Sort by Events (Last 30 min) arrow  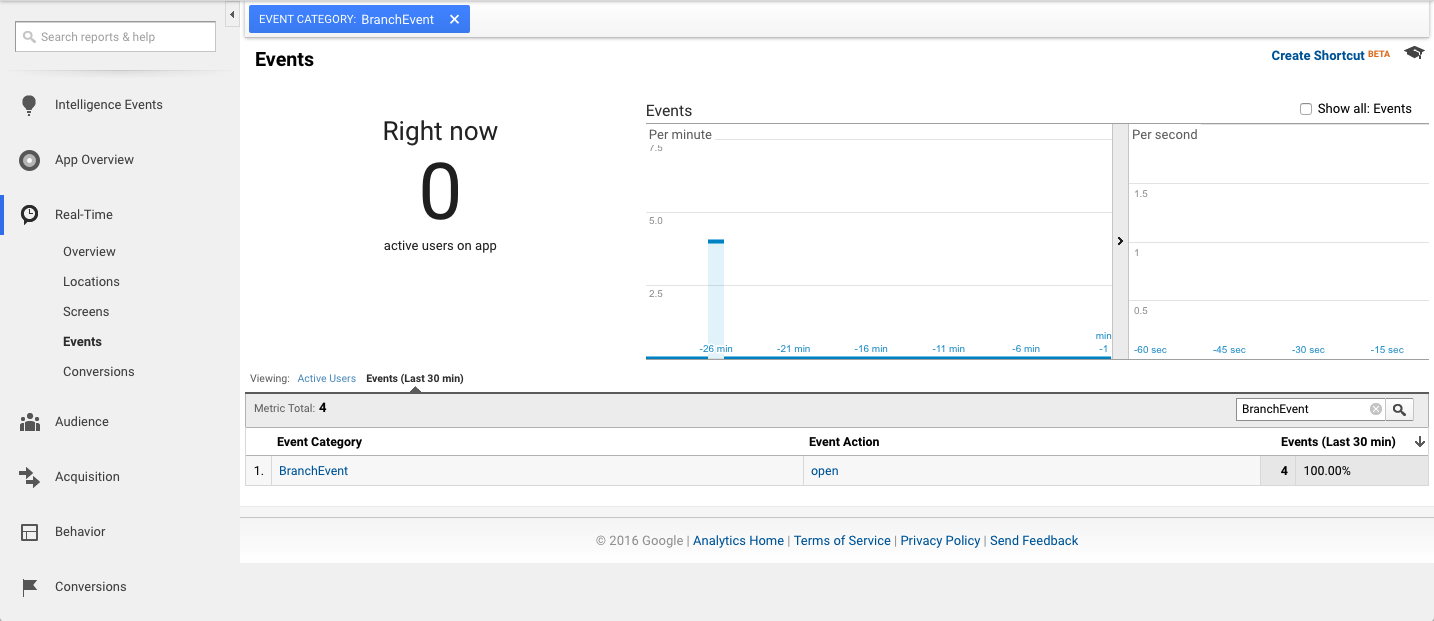1419,442
